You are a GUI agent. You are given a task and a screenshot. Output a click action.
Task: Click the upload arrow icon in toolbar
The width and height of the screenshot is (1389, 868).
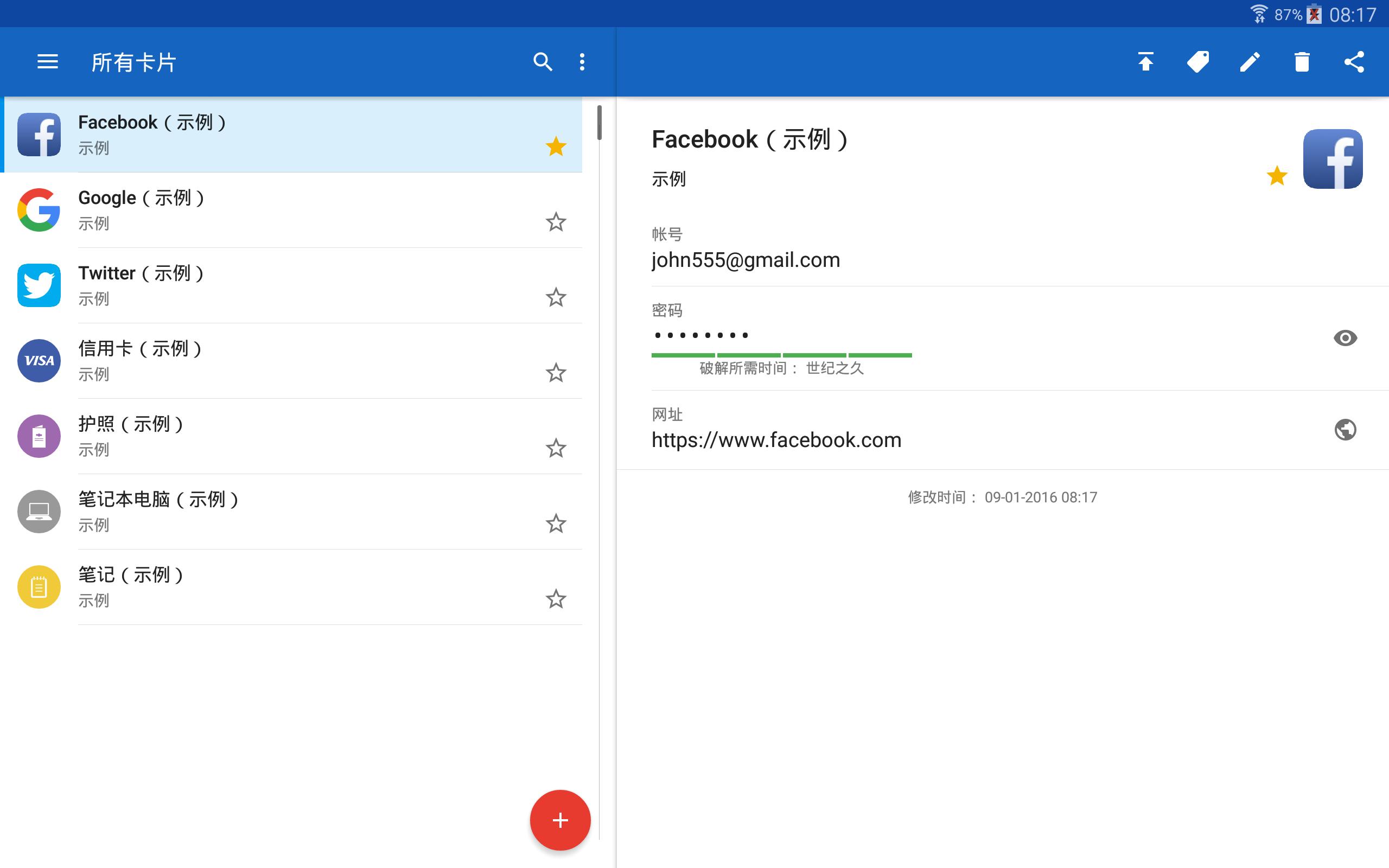tap(1145, 61)
